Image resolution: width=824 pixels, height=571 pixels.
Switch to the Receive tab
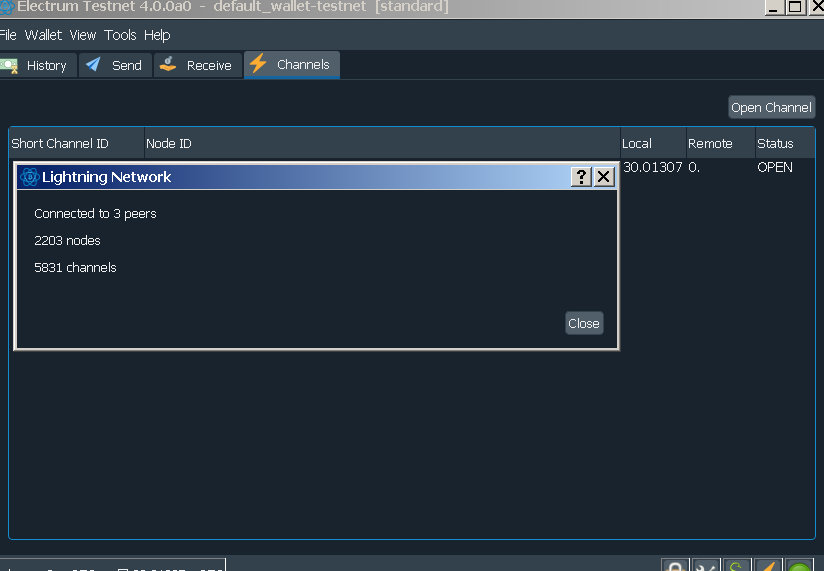[198, 65]
